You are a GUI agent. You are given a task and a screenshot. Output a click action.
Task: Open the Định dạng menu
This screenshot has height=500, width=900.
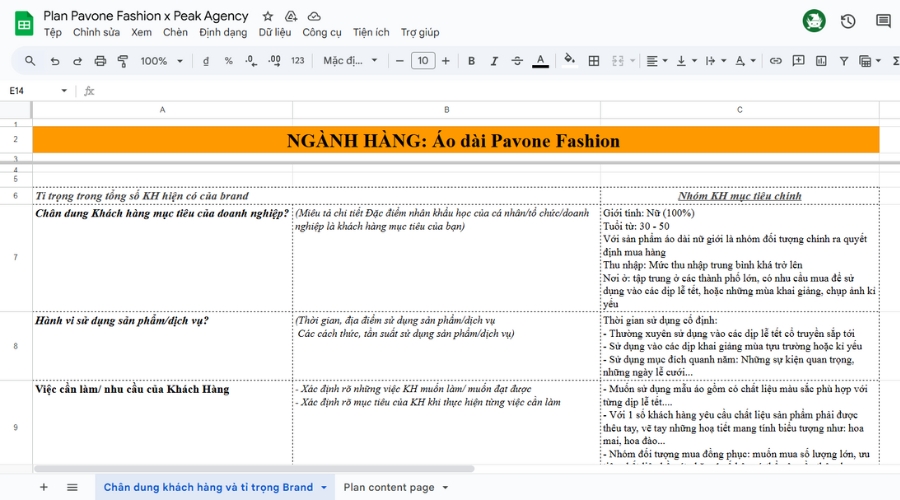click(x=223, y=33)
